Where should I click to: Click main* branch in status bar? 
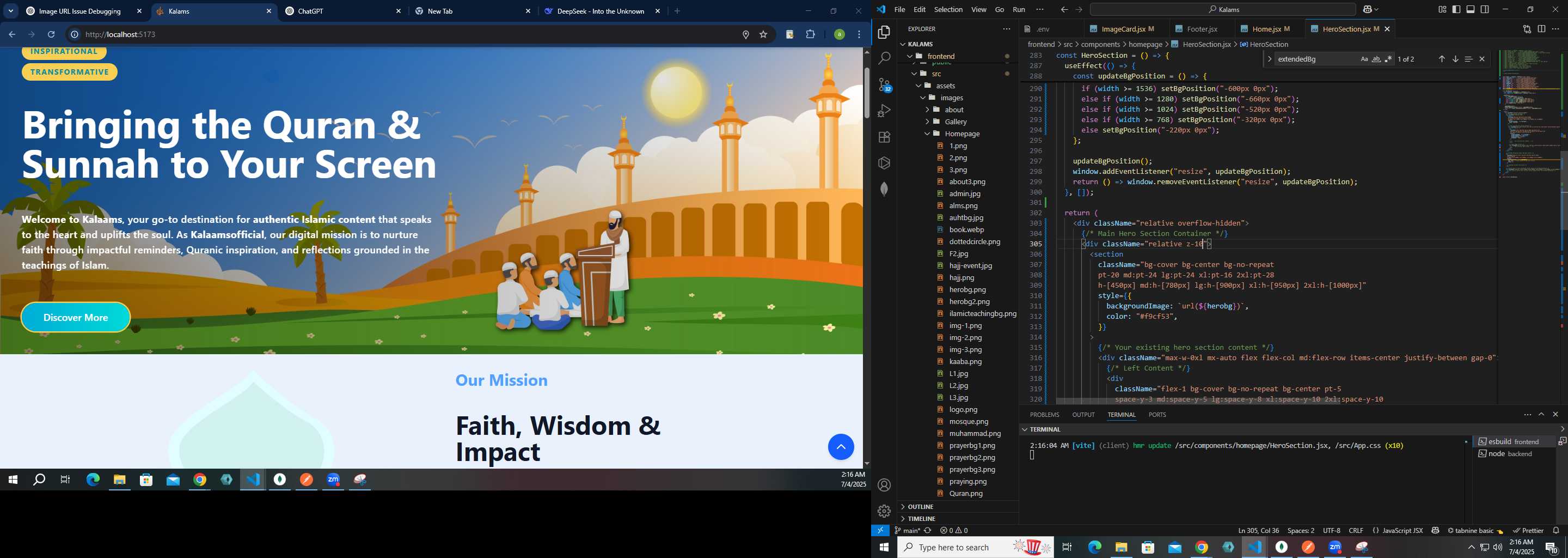tap(907, 531)
